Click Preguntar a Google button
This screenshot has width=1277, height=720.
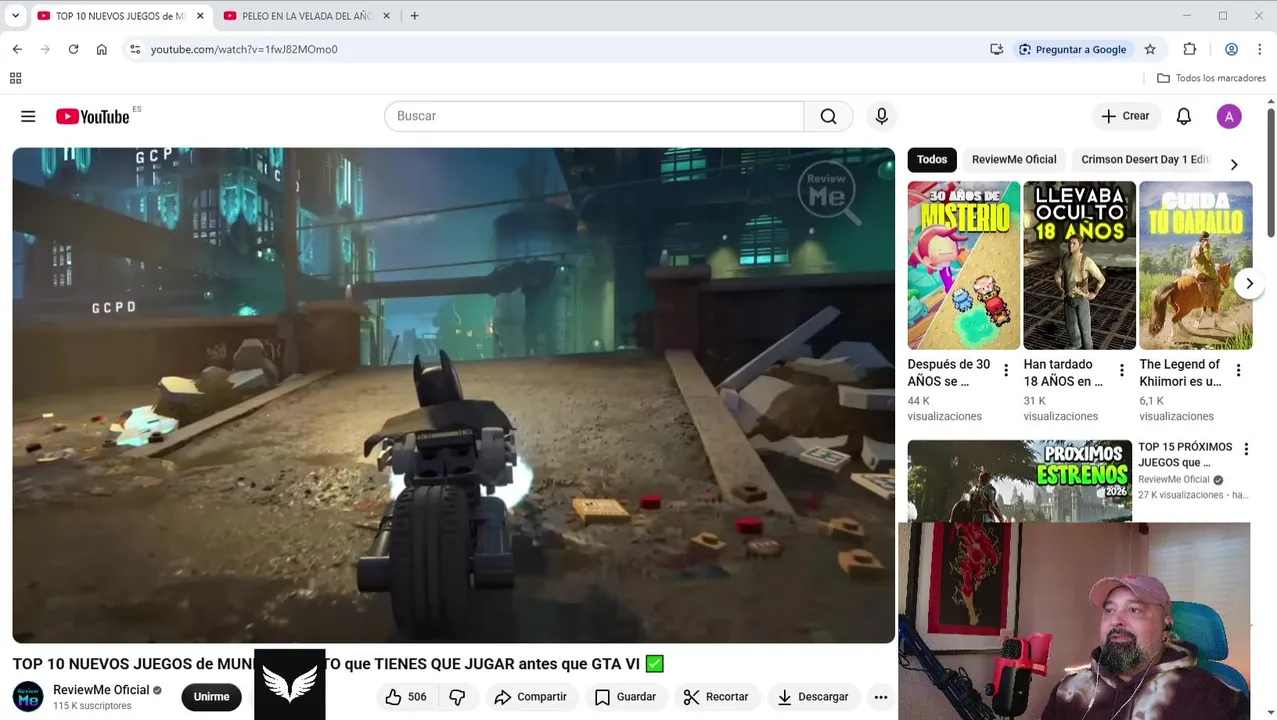click(x=1072, y=49)
